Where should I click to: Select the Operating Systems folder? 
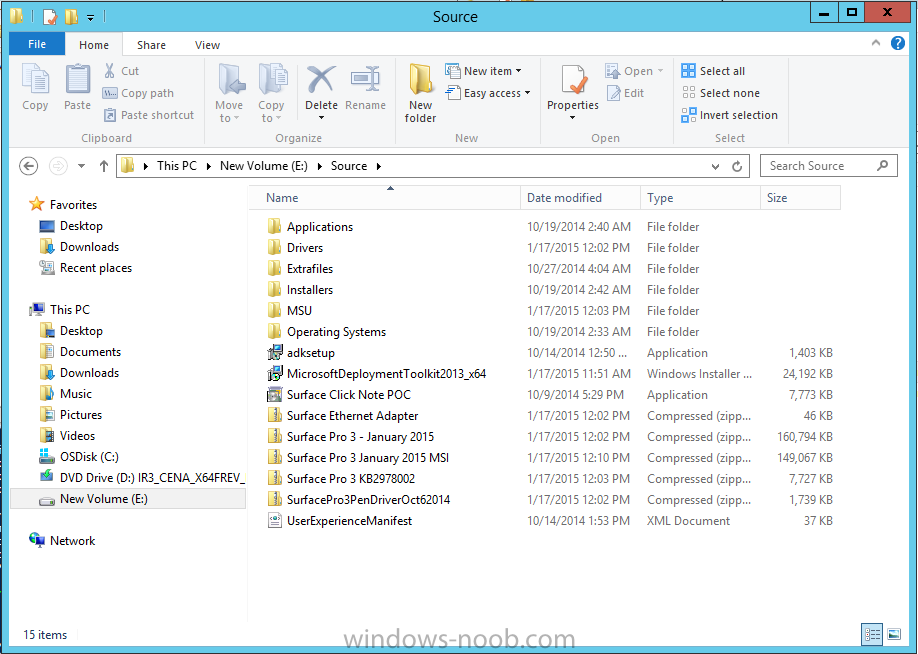click(x=336, y=332)
